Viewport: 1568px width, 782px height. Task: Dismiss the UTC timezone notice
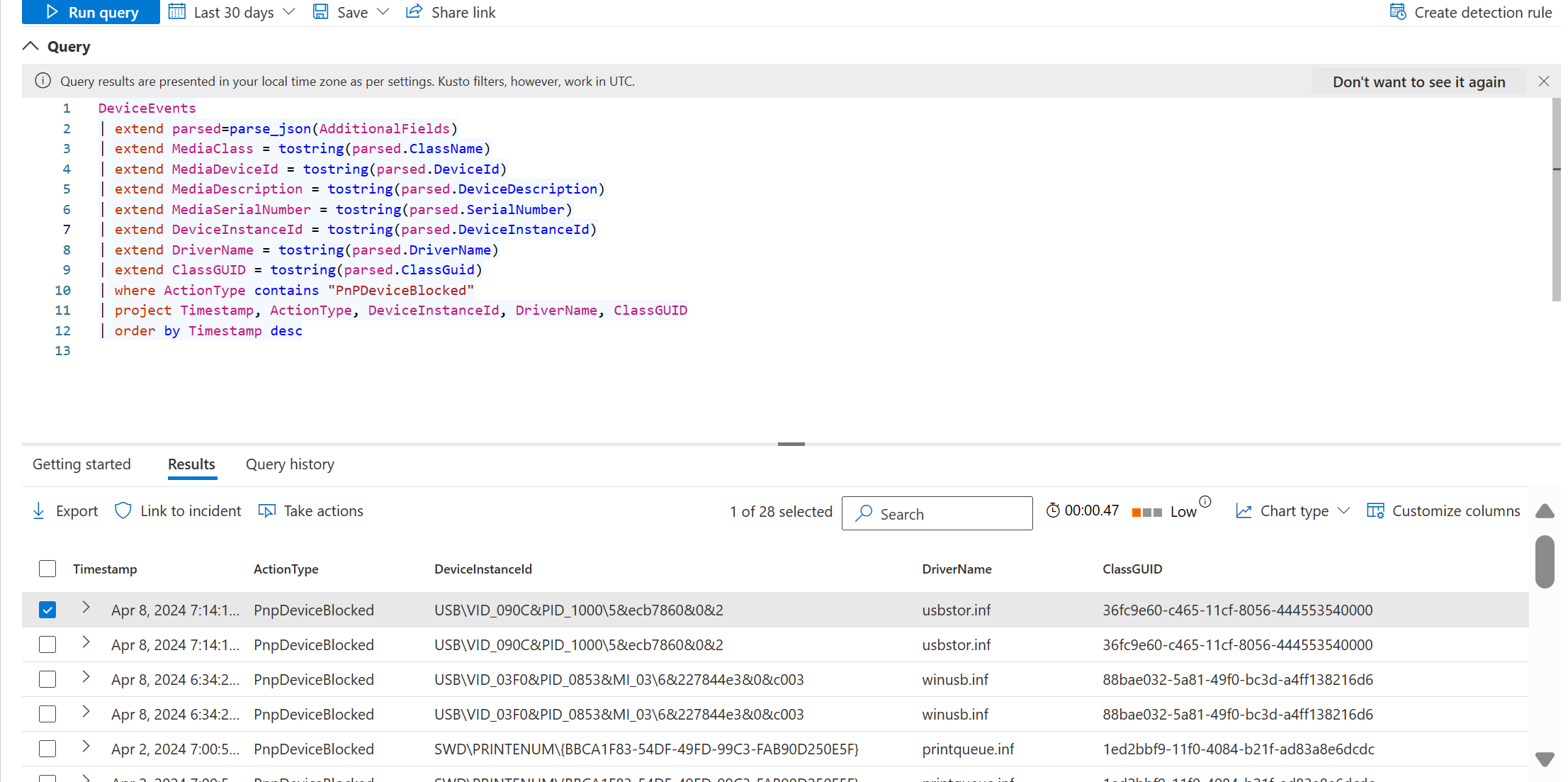(1543, 80)
